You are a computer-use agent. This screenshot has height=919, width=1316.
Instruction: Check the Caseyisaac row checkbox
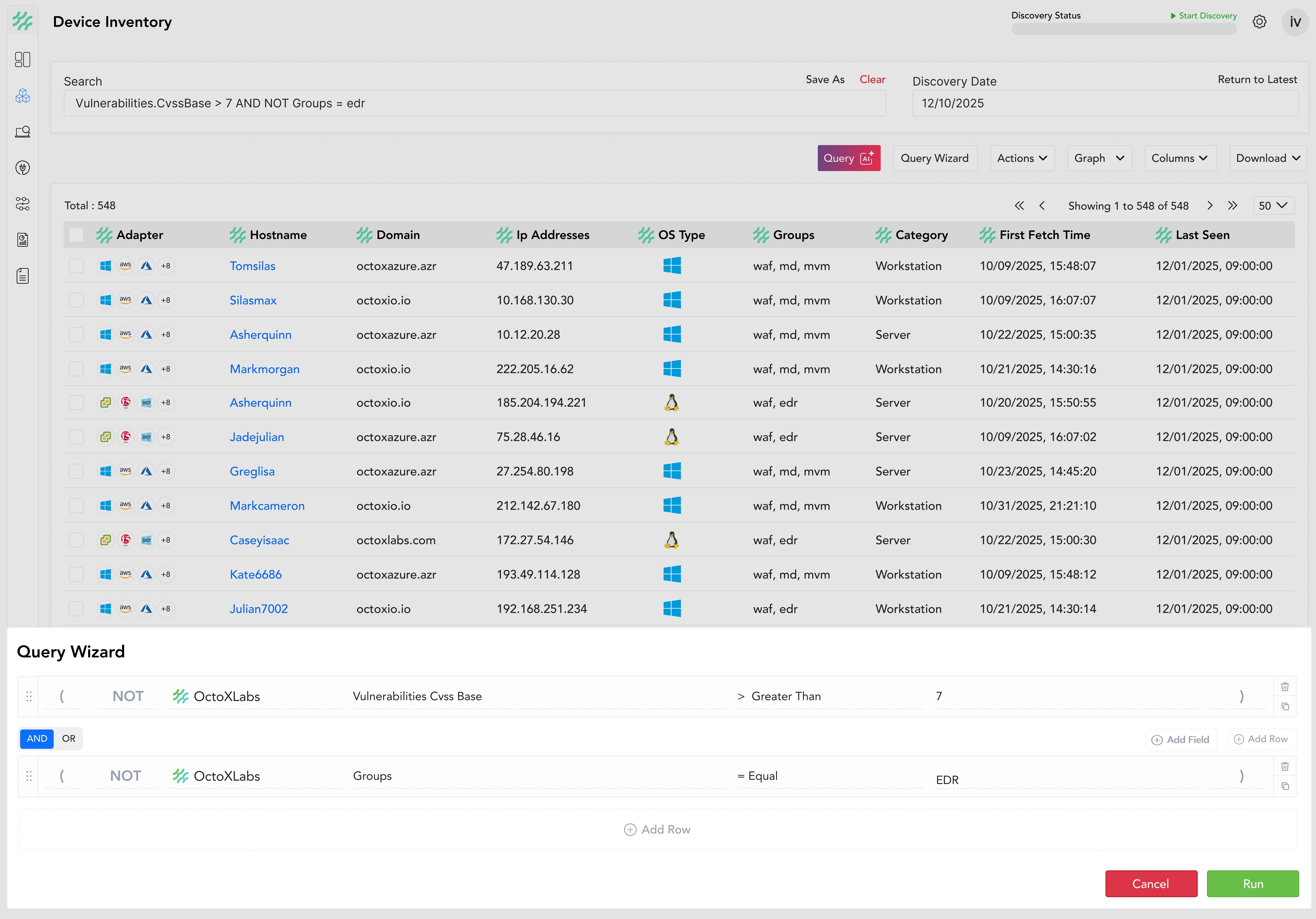coord(76,540)
